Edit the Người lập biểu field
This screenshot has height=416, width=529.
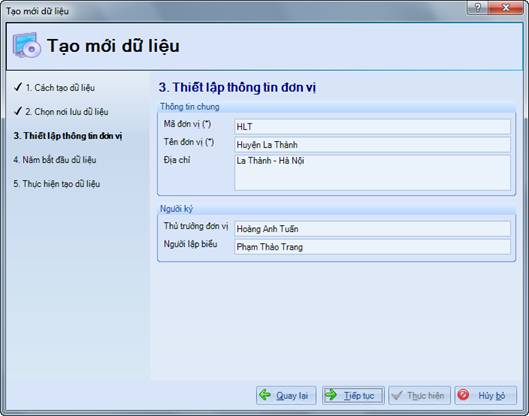tap(372, 247)
